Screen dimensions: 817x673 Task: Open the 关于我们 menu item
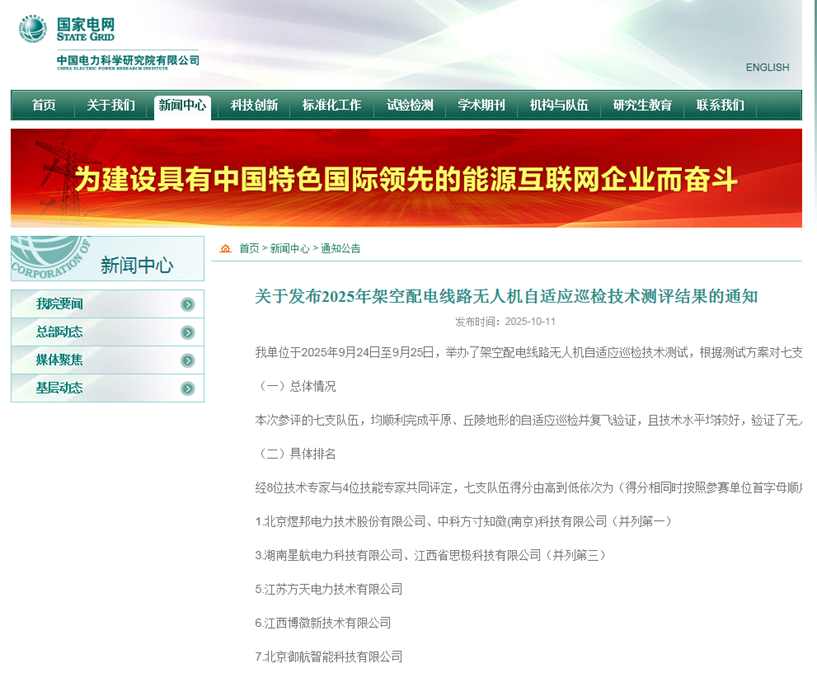[111, 105]
